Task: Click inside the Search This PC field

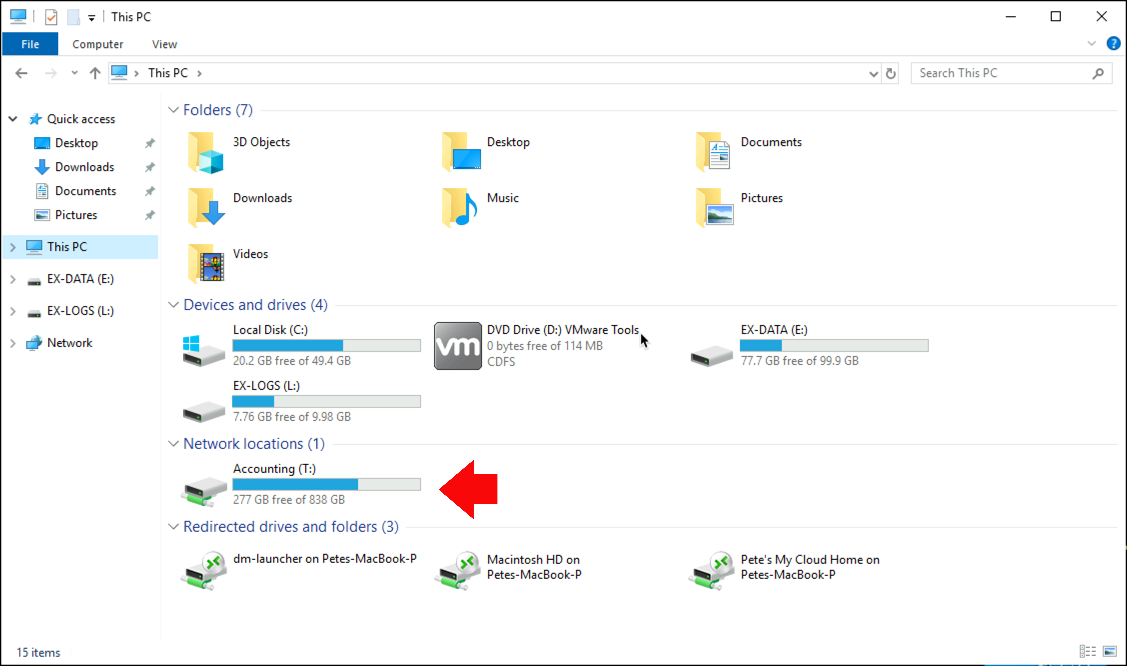Action: [1000, 72]
